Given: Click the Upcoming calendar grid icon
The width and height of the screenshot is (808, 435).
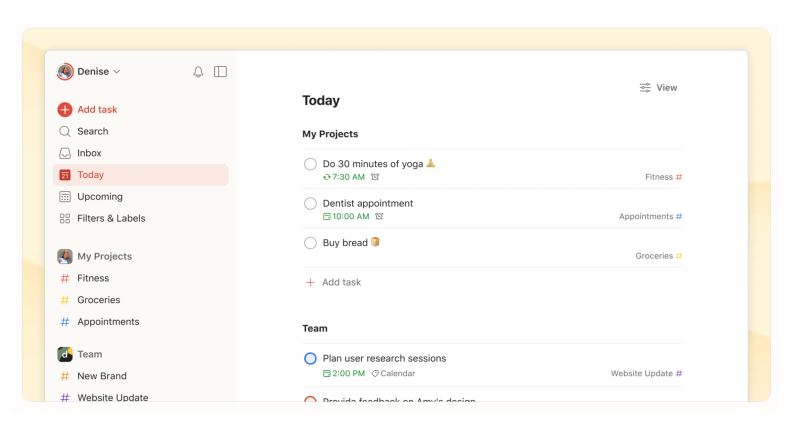Looking at the screenshot, I should coord(65,197).
